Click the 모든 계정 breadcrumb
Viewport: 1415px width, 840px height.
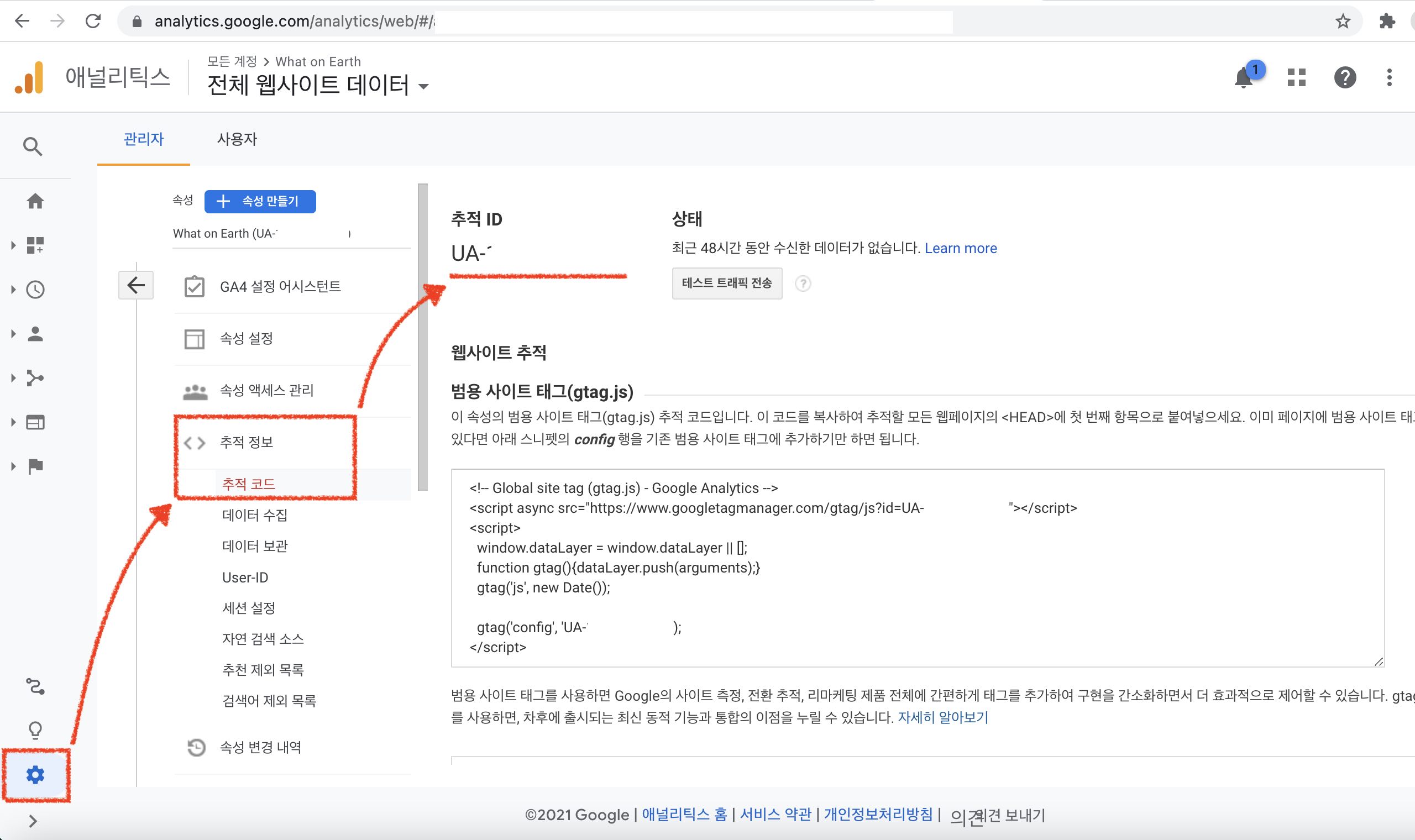click(x=232, y=61)
